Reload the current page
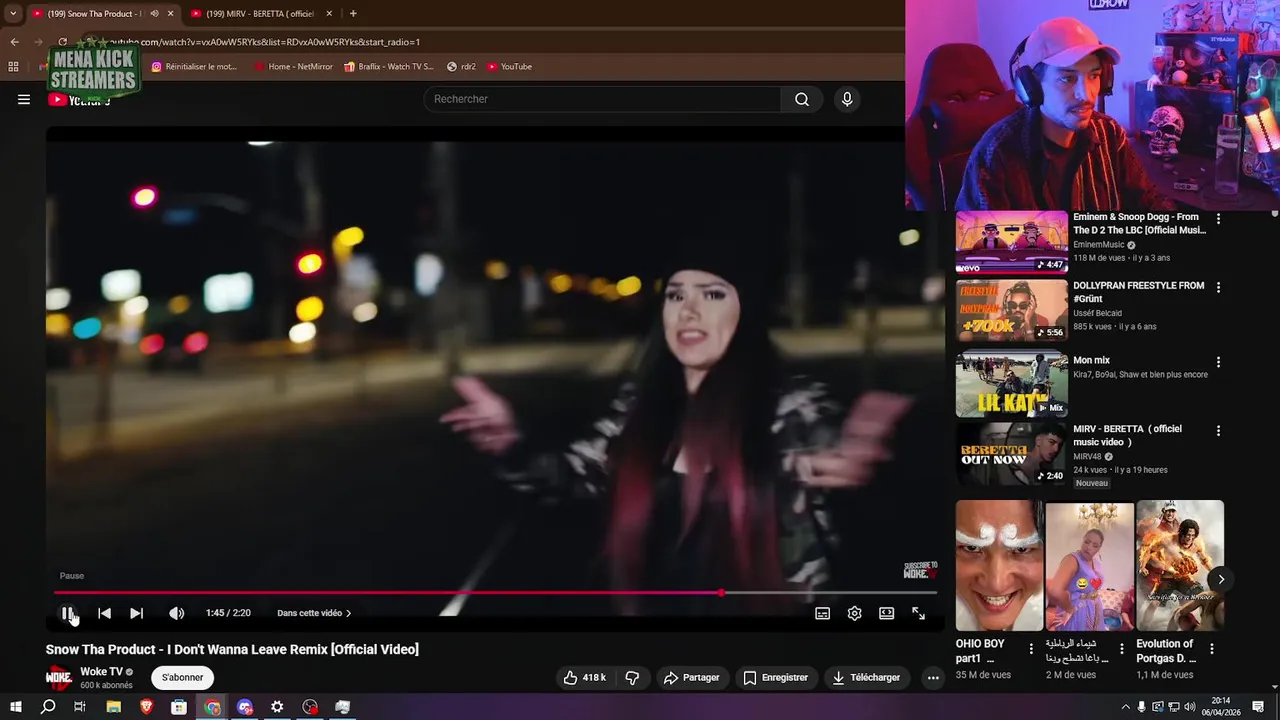This screenshot has height=720, width=1280. [x=62, y=42]
